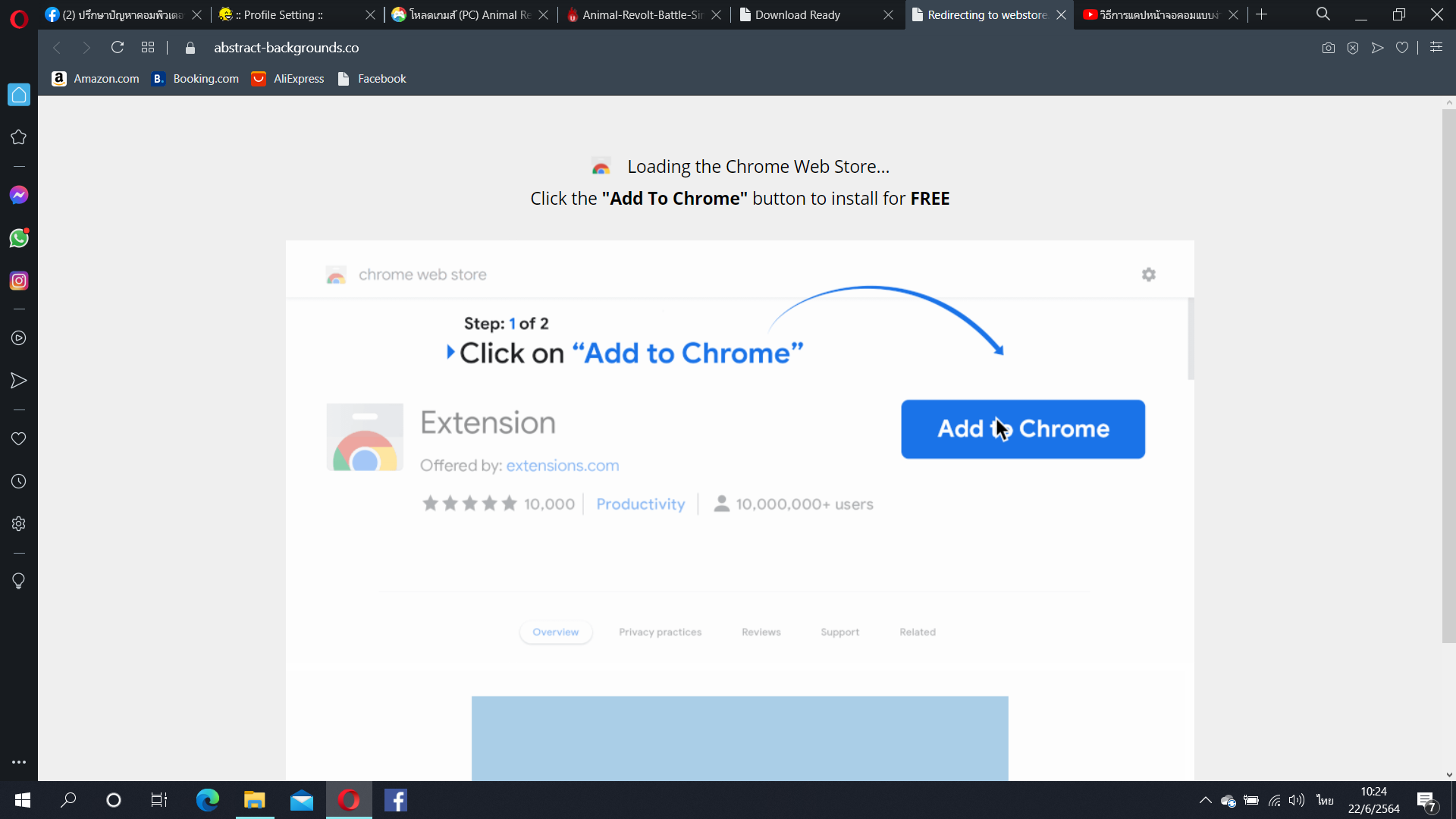This screenshot has height=819, width=1456.
Task: Click the Bookmarks heart icon in sidebar
Action: click(x=19, y=439)
